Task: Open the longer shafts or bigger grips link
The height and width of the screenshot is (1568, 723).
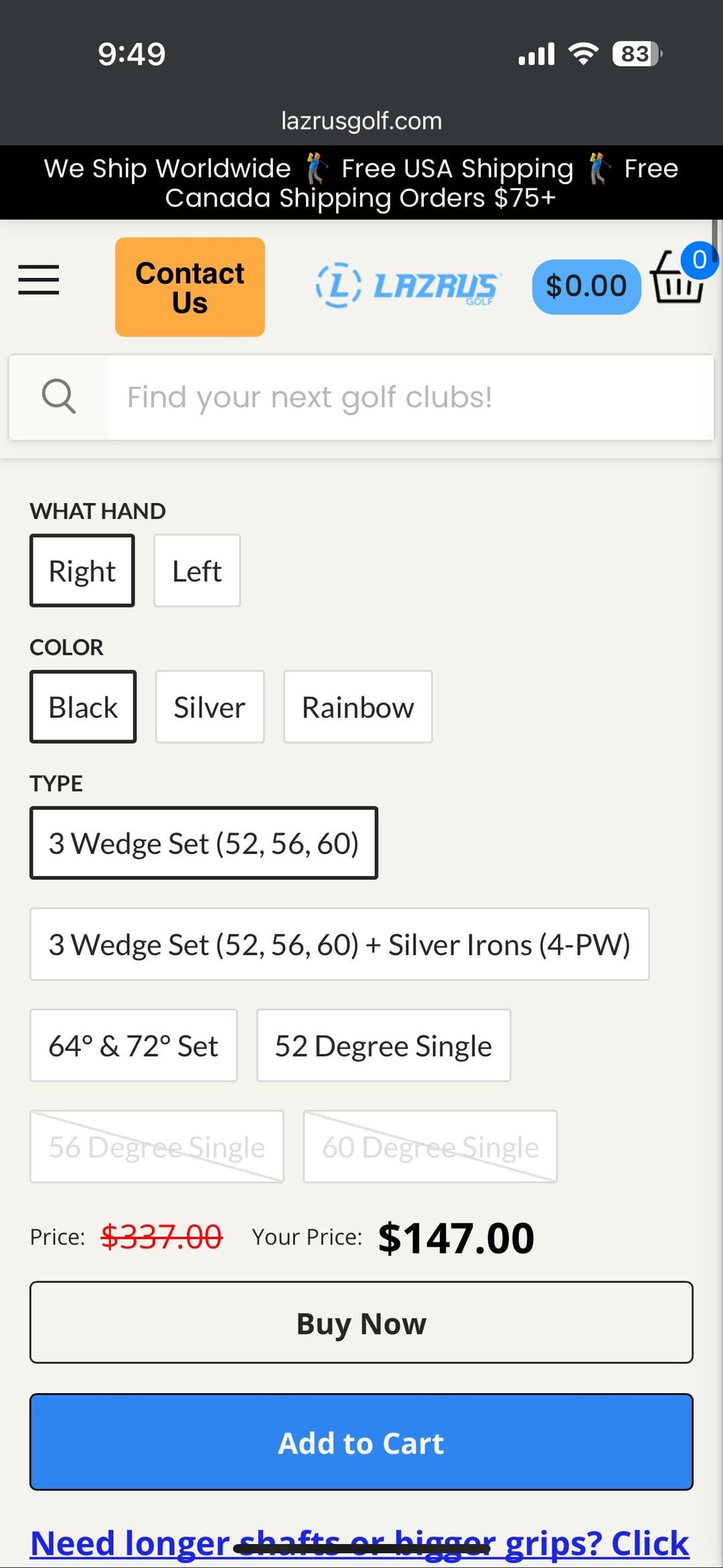Action: tap(359, 1544)
